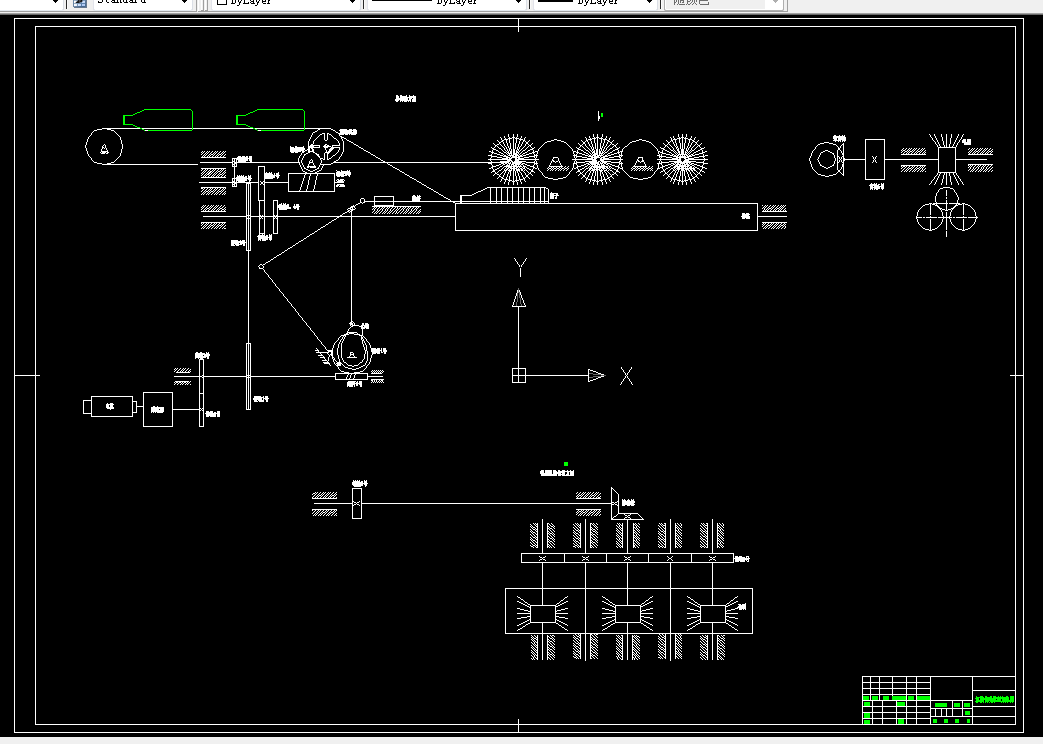The image size is (1043, 744).
Task: Select the reducer box next to the motor
Action: pos(158,409)
